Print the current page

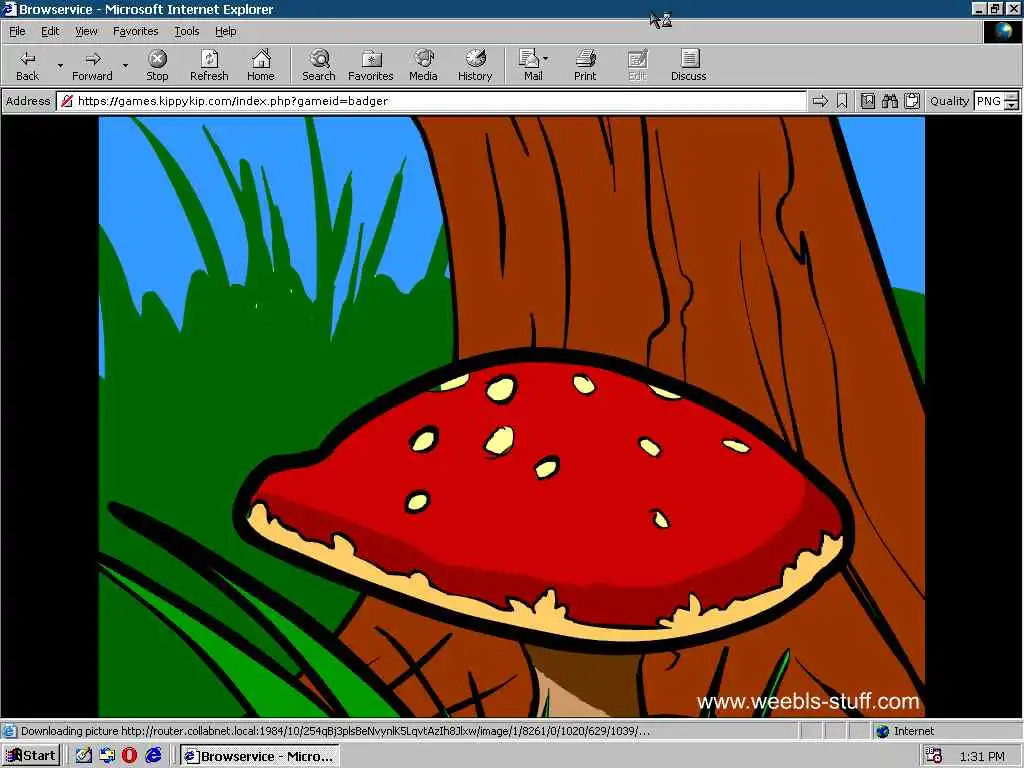point(585,65)
